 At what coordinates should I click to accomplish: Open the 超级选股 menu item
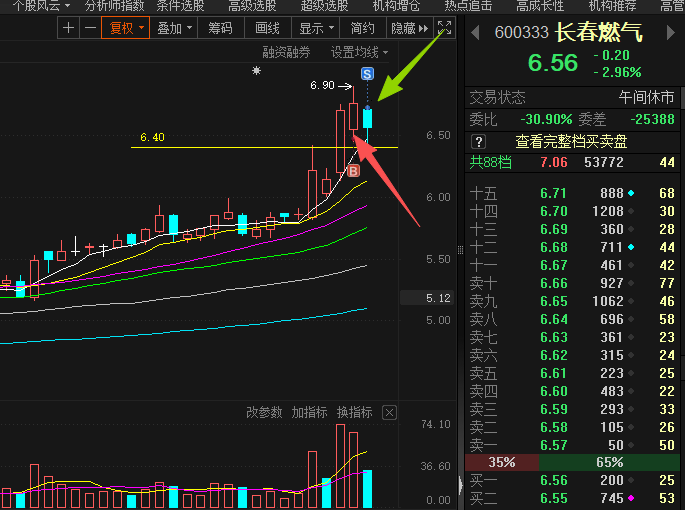point(324,6)
